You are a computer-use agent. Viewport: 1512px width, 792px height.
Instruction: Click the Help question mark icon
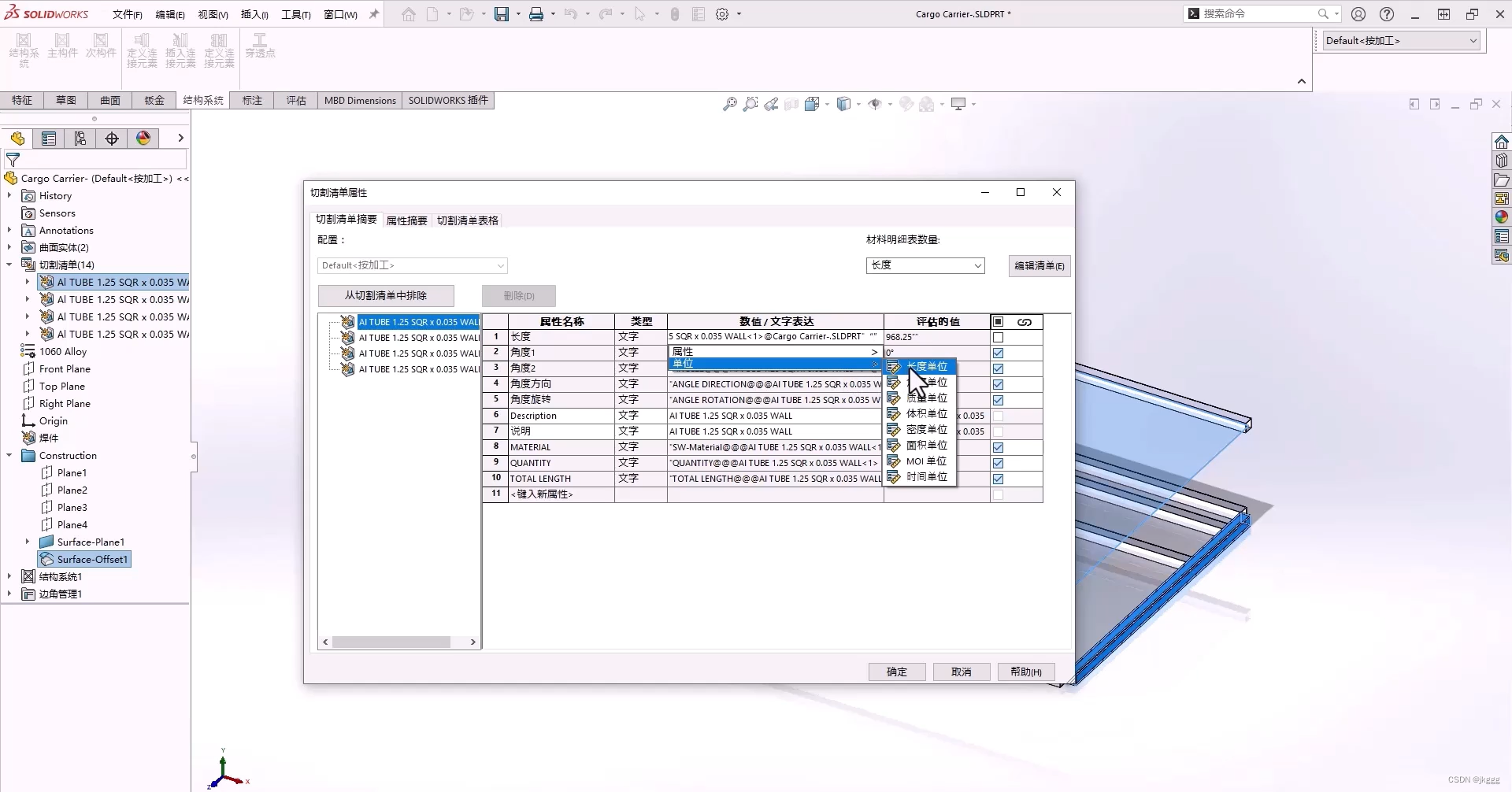pyautogui.click(x=1387, y=14)
